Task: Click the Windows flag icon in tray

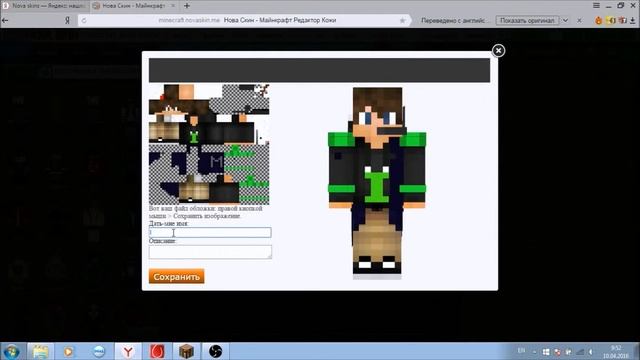Action: (x=546, y=351)
